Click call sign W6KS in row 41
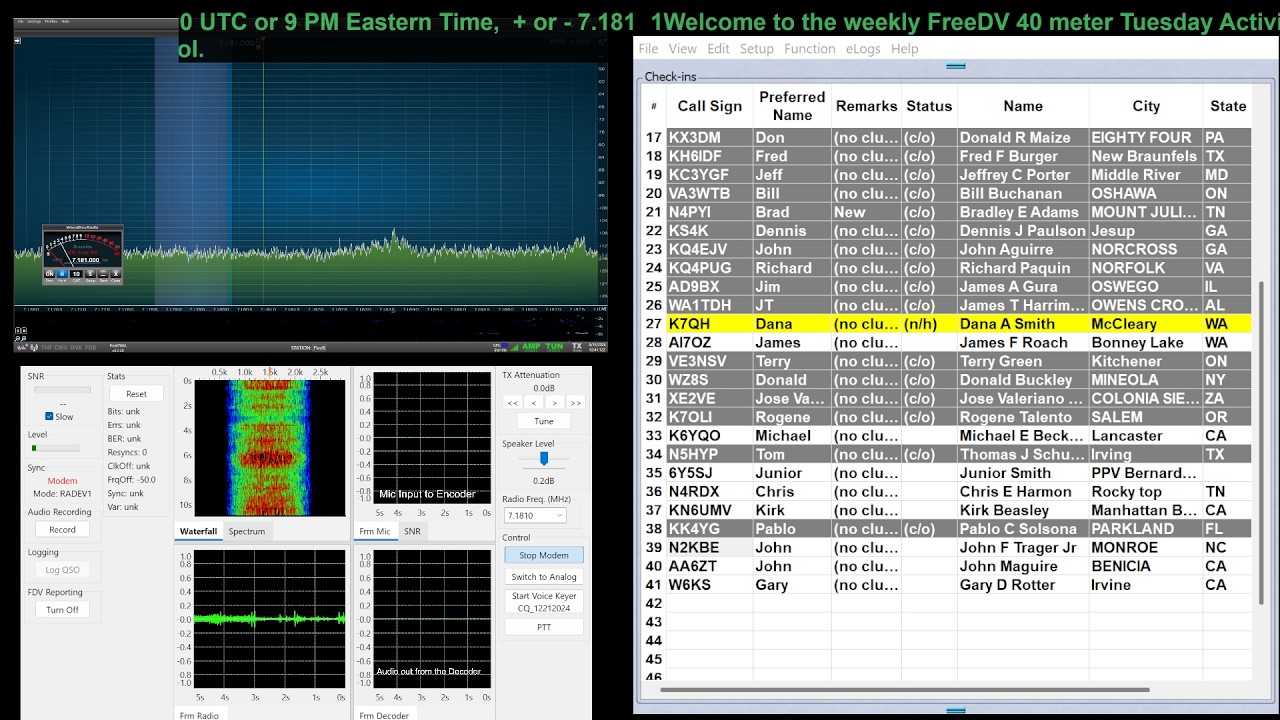Viewport: 1280px width, 720px height. (x=710, y=585)
